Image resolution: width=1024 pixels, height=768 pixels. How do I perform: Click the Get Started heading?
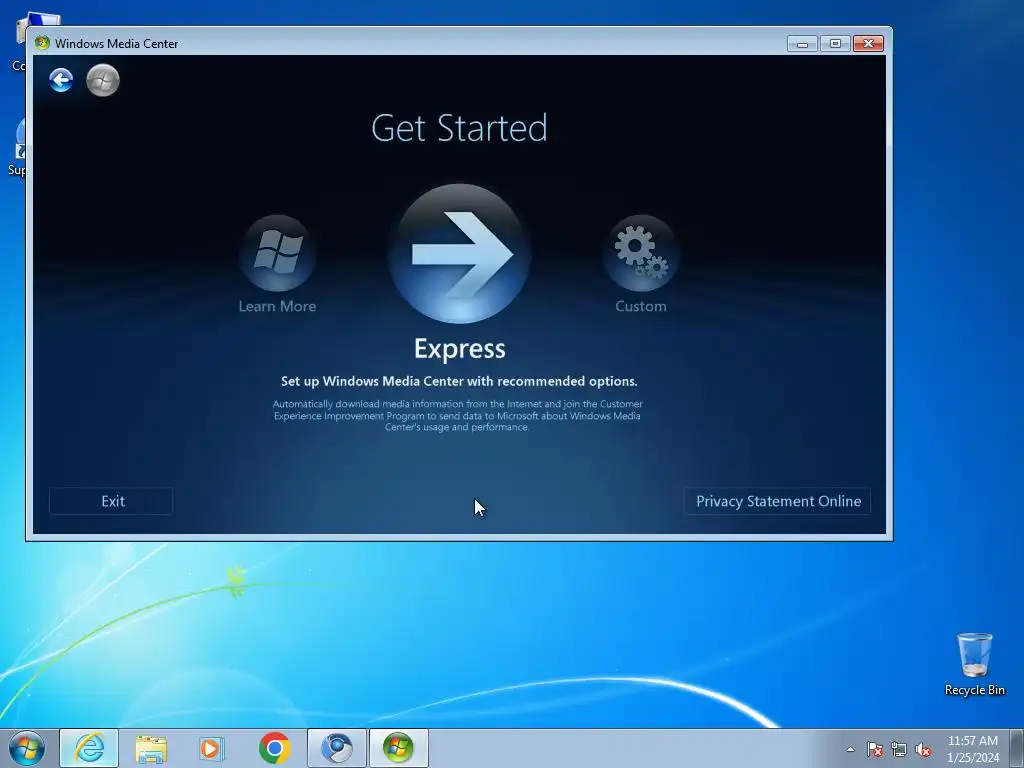[459, 128]
